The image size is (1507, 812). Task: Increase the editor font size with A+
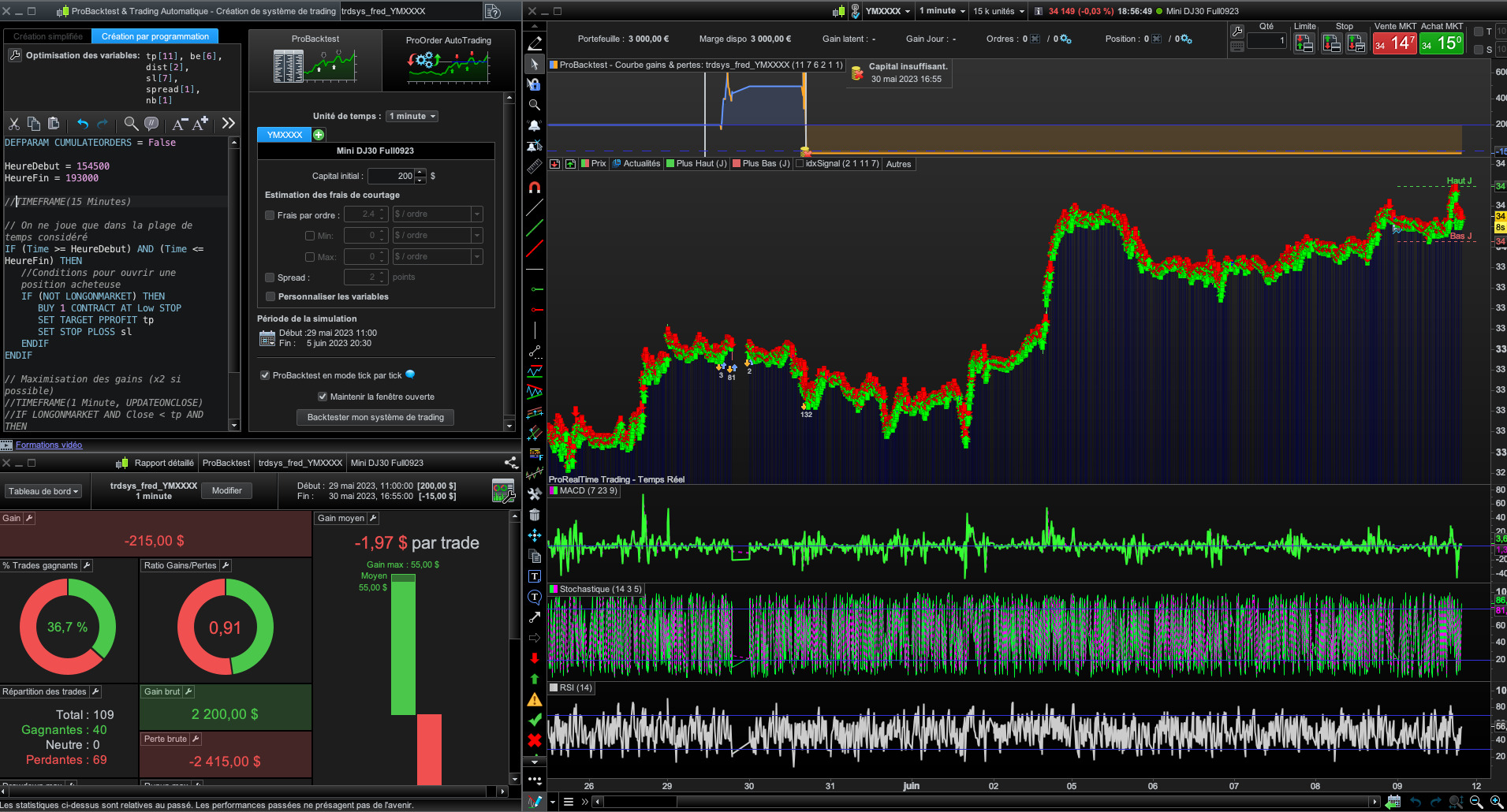200,124
